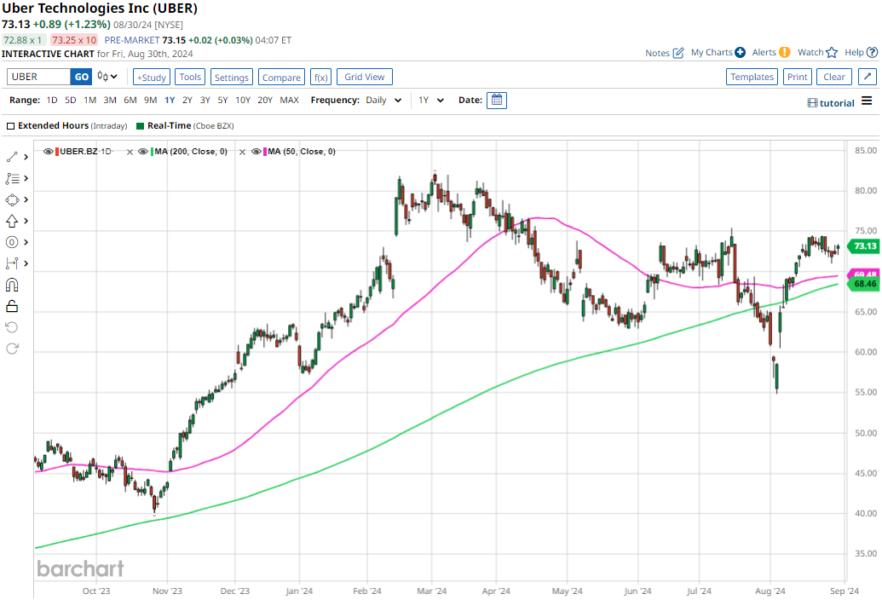
Task: Click the redo arrow icon
Action: (12, 349)
